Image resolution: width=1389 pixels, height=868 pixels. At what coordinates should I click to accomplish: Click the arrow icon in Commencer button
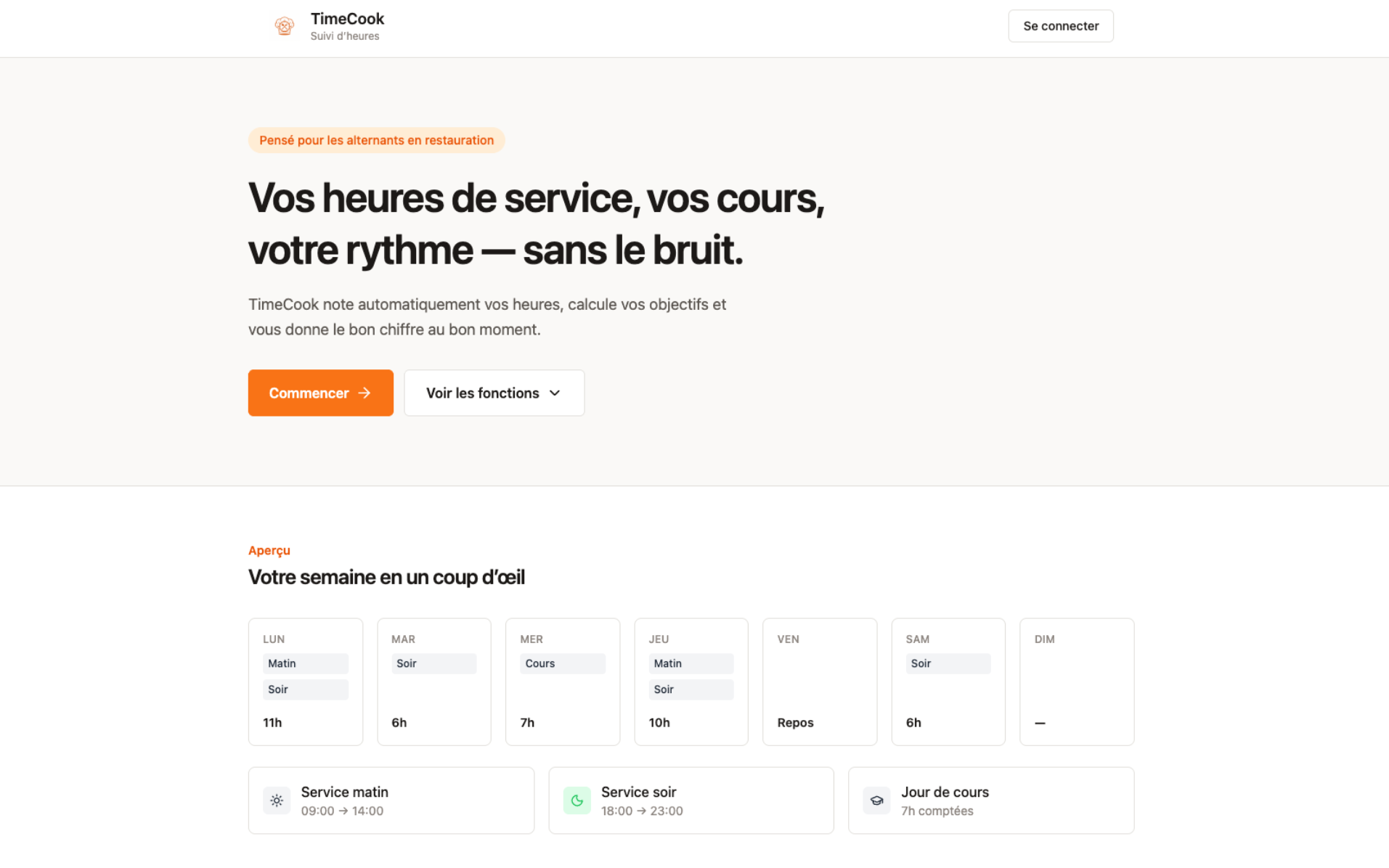tap(364, 393)
